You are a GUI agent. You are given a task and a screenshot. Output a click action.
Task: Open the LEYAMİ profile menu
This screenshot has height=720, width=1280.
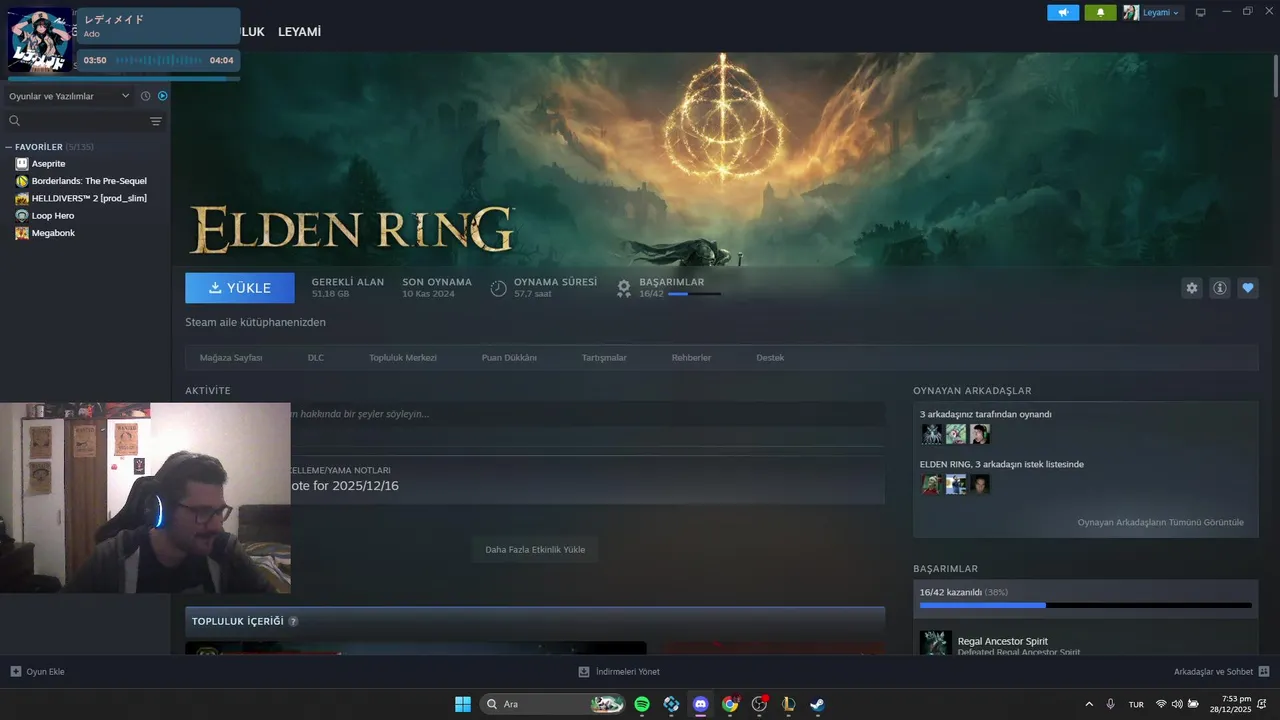tap(299, 32)
